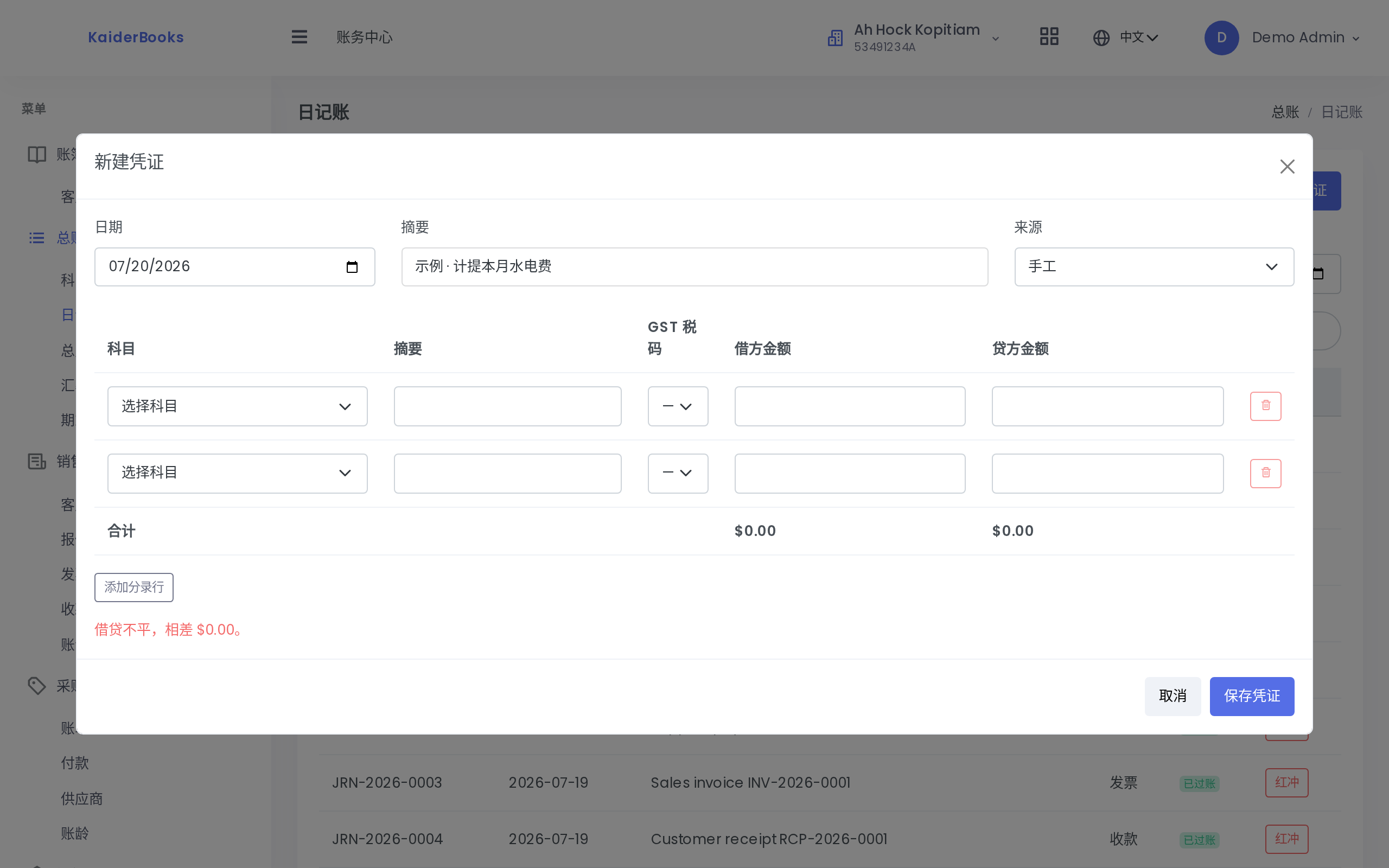This screenshot has height=868, width=1389.
Task: Open the second row GST 税码 dropdown
Action: point(678,473)
